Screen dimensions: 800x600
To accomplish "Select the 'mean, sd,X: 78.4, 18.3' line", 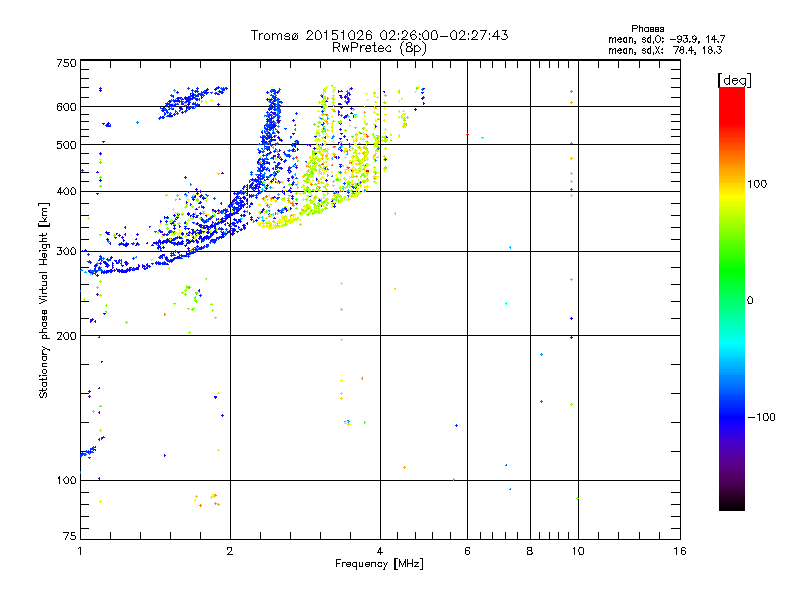I will point(665,50).
